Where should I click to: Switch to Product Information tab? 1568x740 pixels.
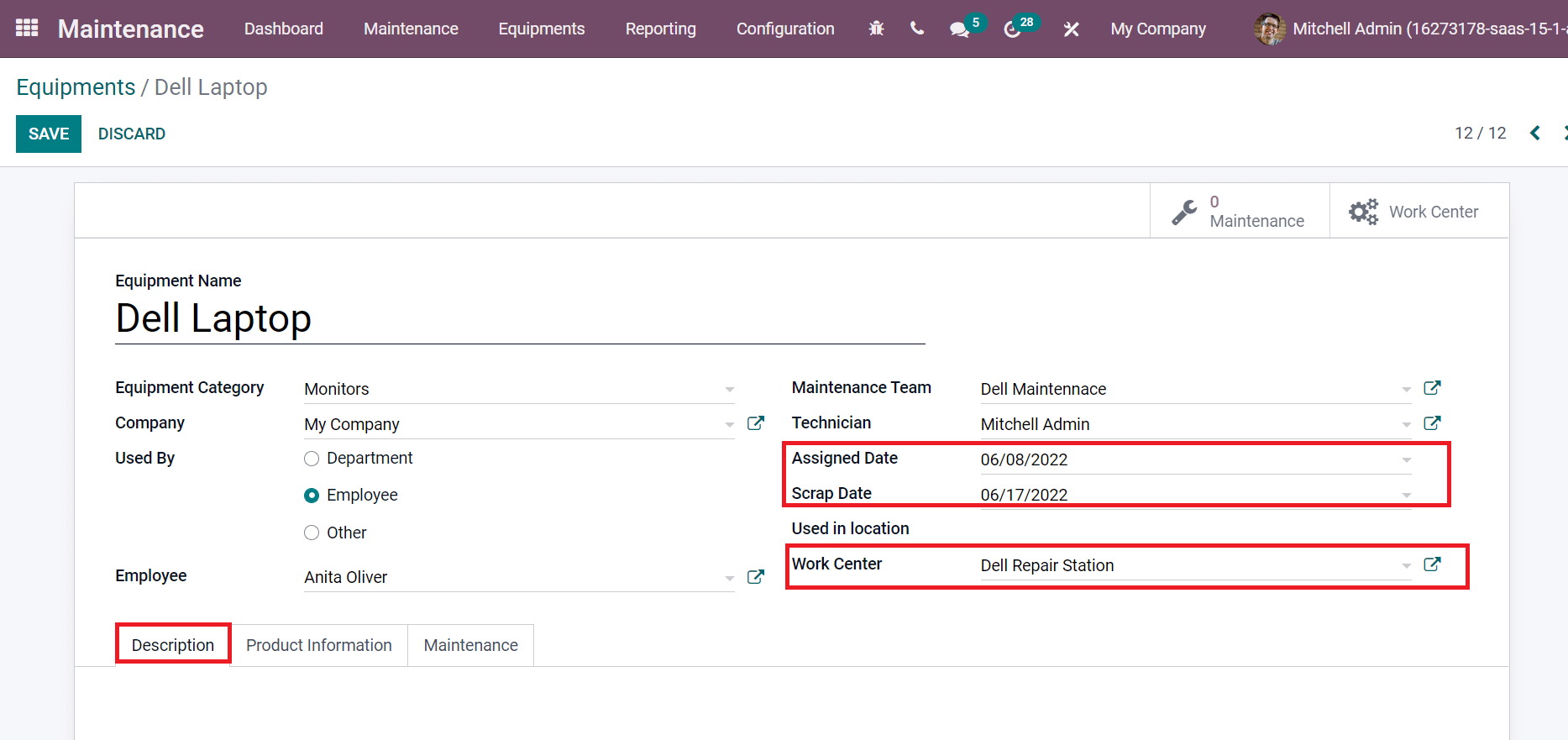tap(319, 645)
